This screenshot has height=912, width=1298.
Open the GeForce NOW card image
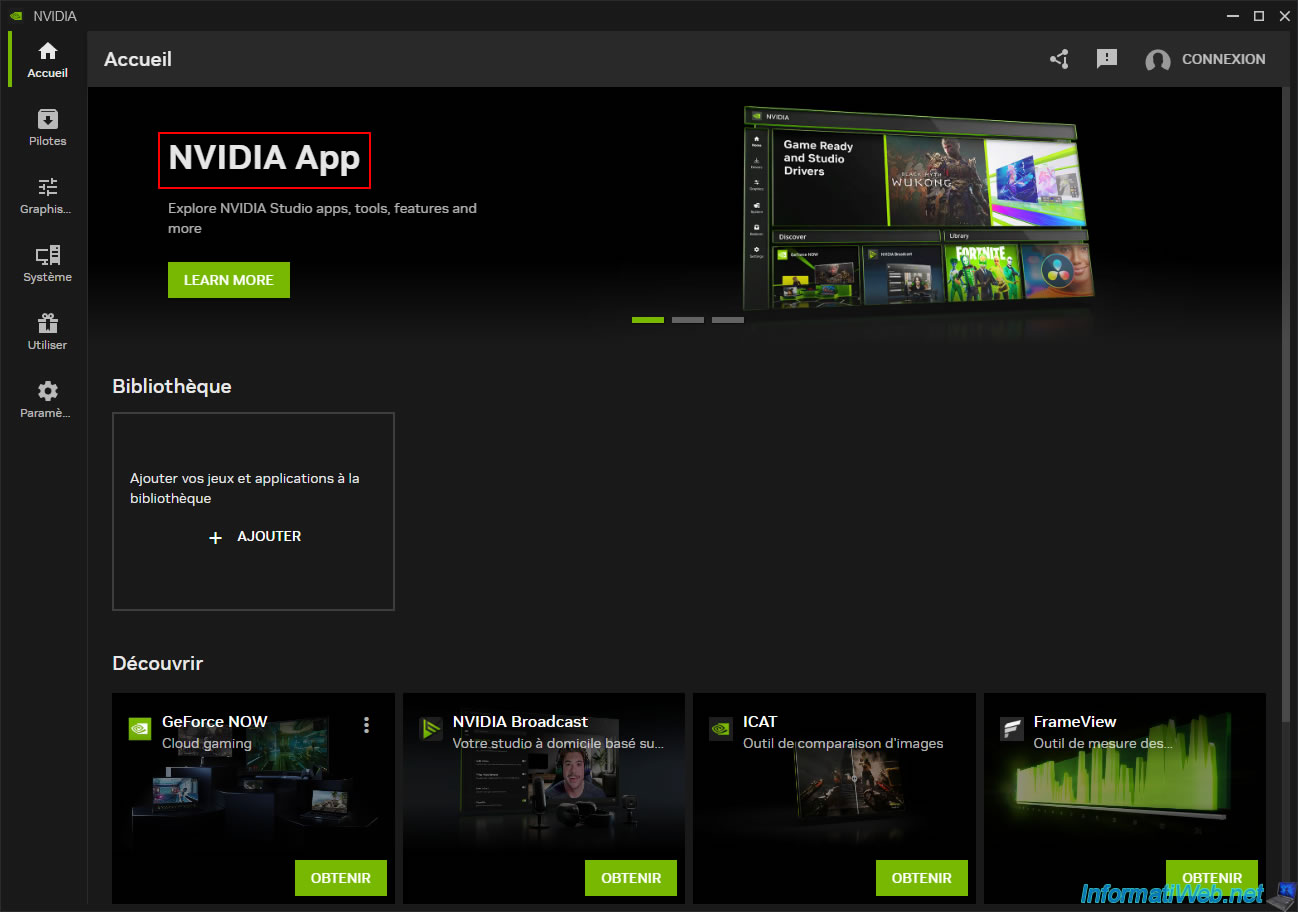(x=253, y=800)
